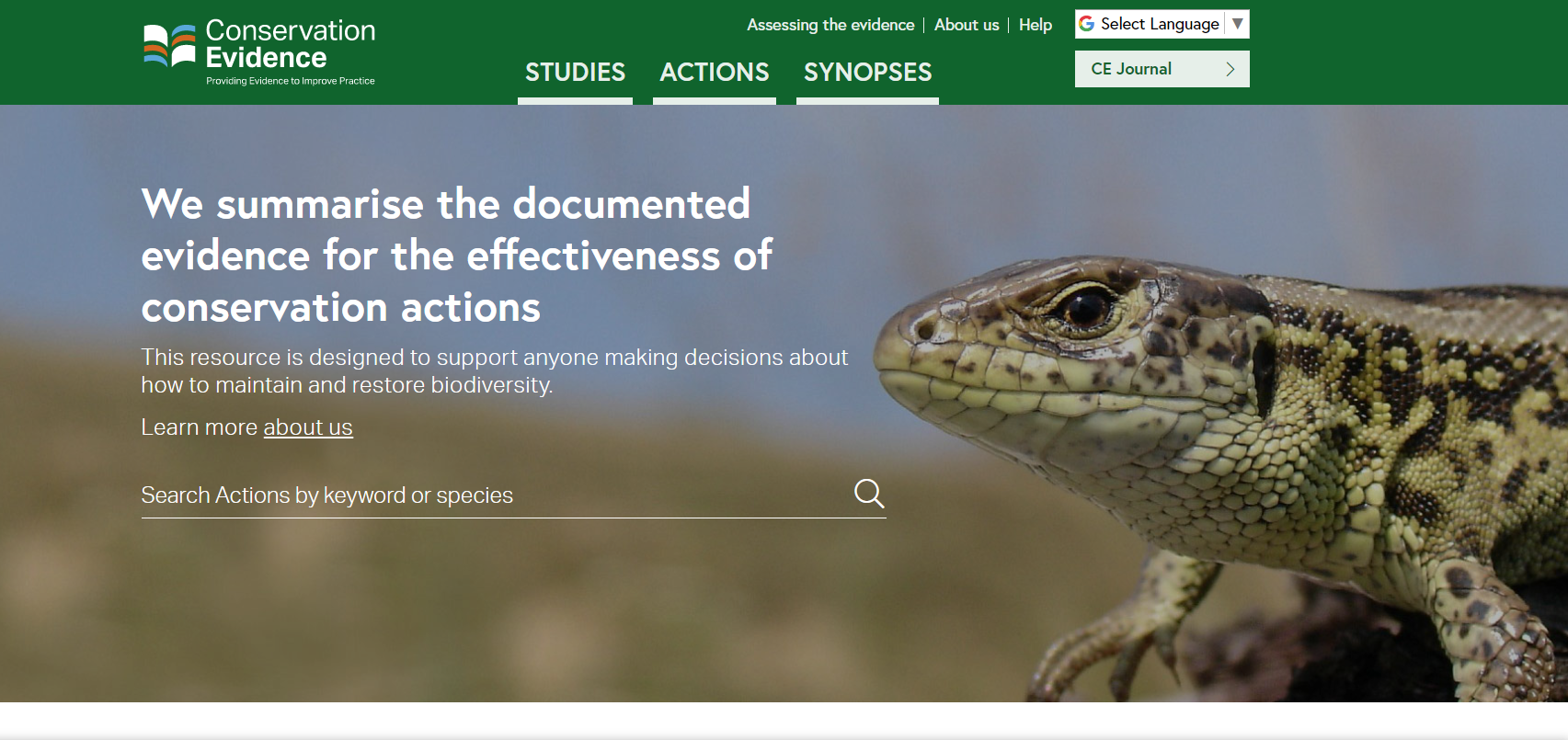Click the CE Journal chevron arrow

[1230, 69]
